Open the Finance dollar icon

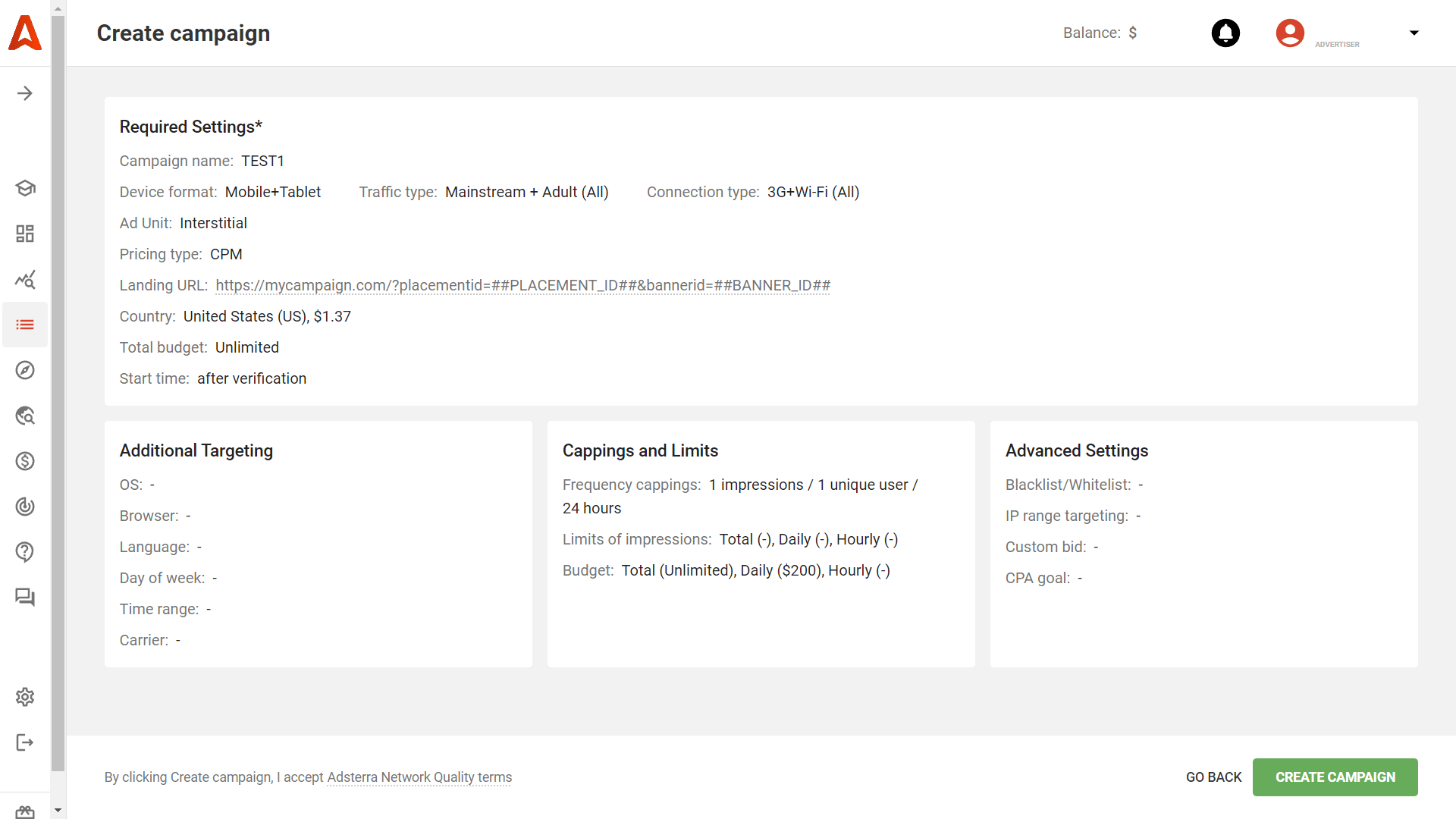click(x=25, y=461)
